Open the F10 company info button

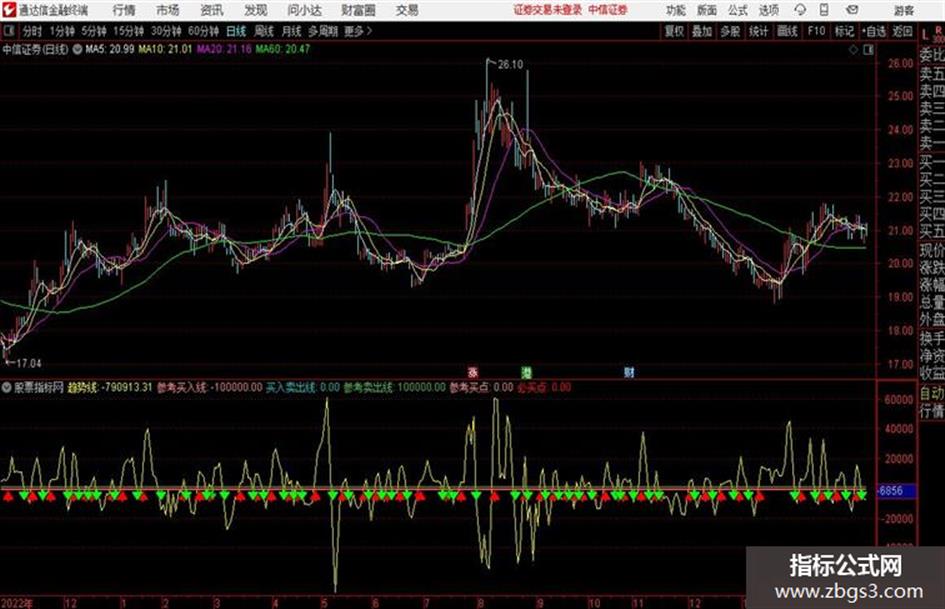(816, 31)
